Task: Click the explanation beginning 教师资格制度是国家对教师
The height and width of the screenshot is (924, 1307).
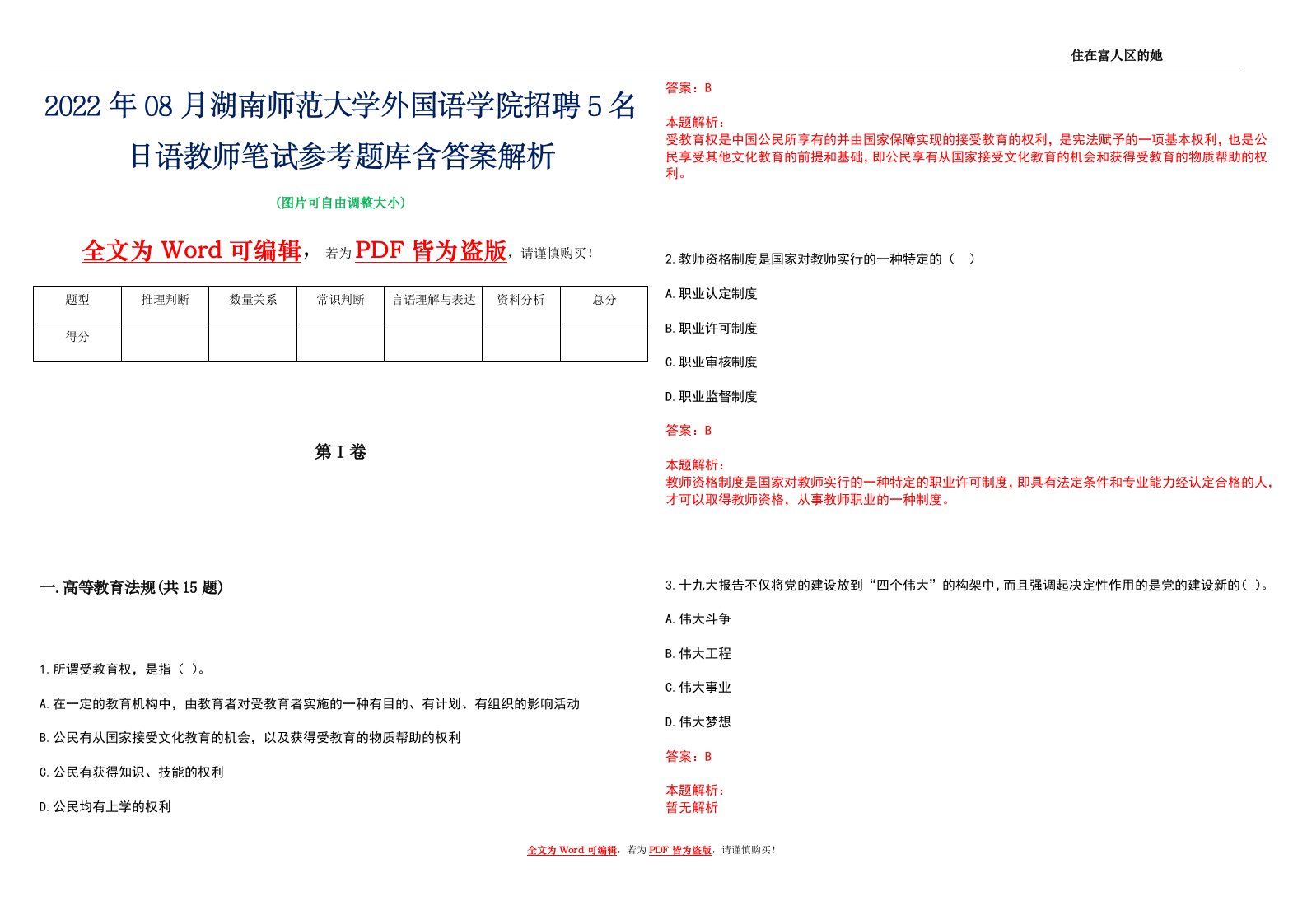Action: pyautogui.click(x=970, y=491)
